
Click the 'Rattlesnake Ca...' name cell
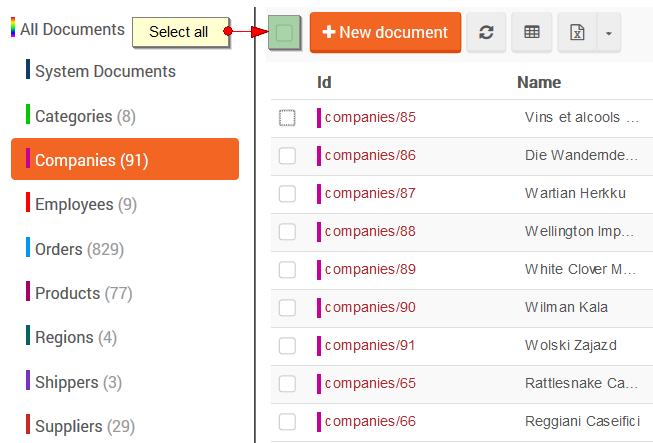click(581, 383)
